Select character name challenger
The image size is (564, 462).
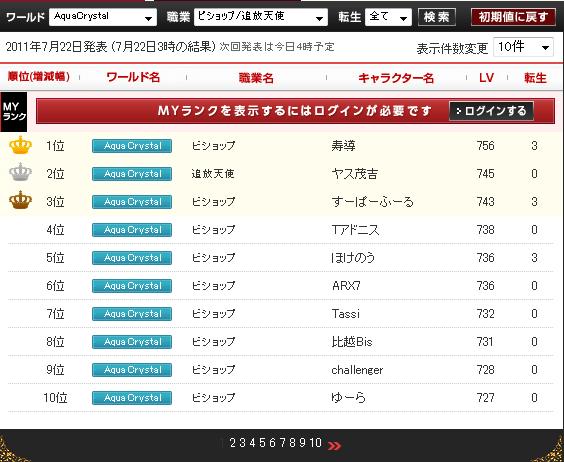pyautogui.click(x=357, y=370)
